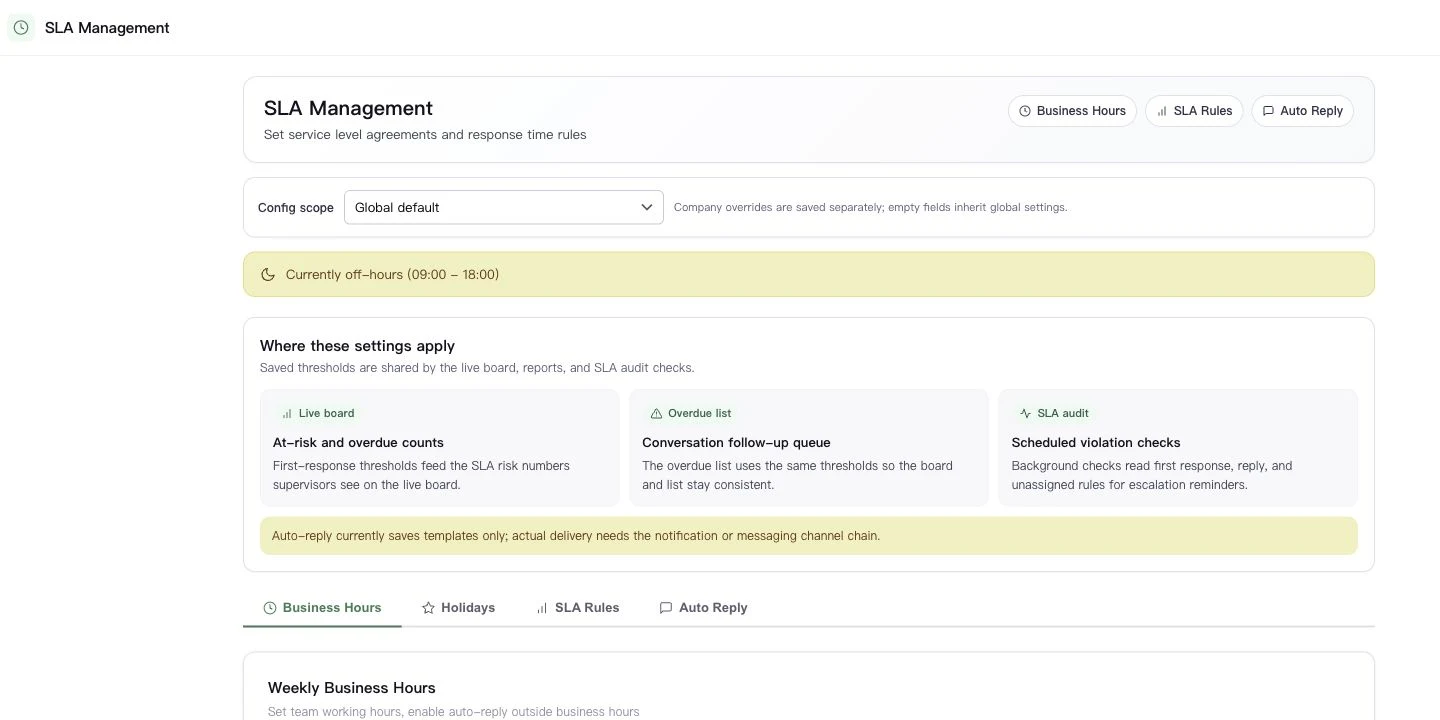This screenshot has width=1440, height=720.
Task: Click the 'Scheduled violation checks' heading
Action: click(1096, 442)
